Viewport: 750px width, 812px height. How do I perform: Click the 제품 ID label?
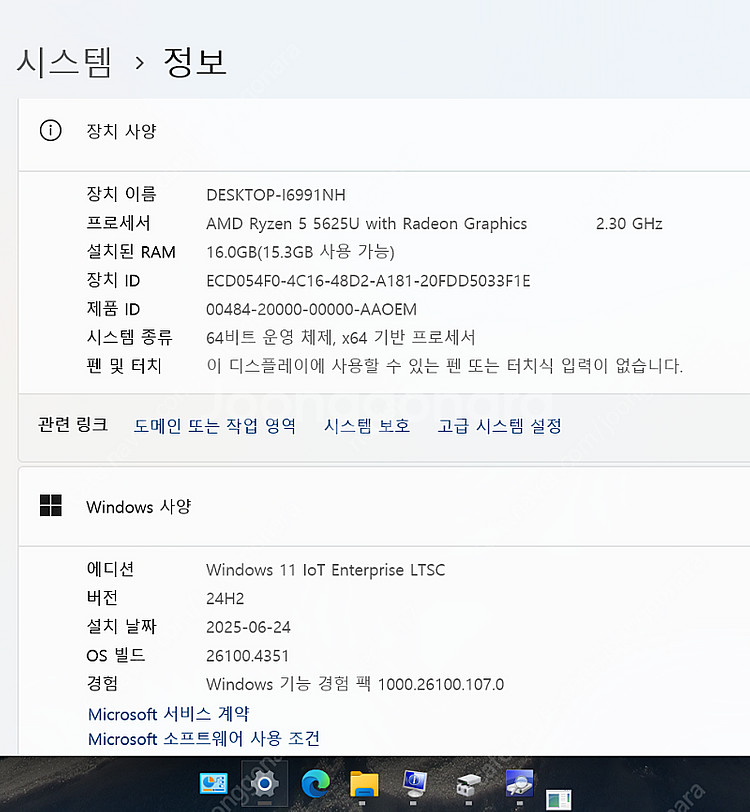pos(113,309)
